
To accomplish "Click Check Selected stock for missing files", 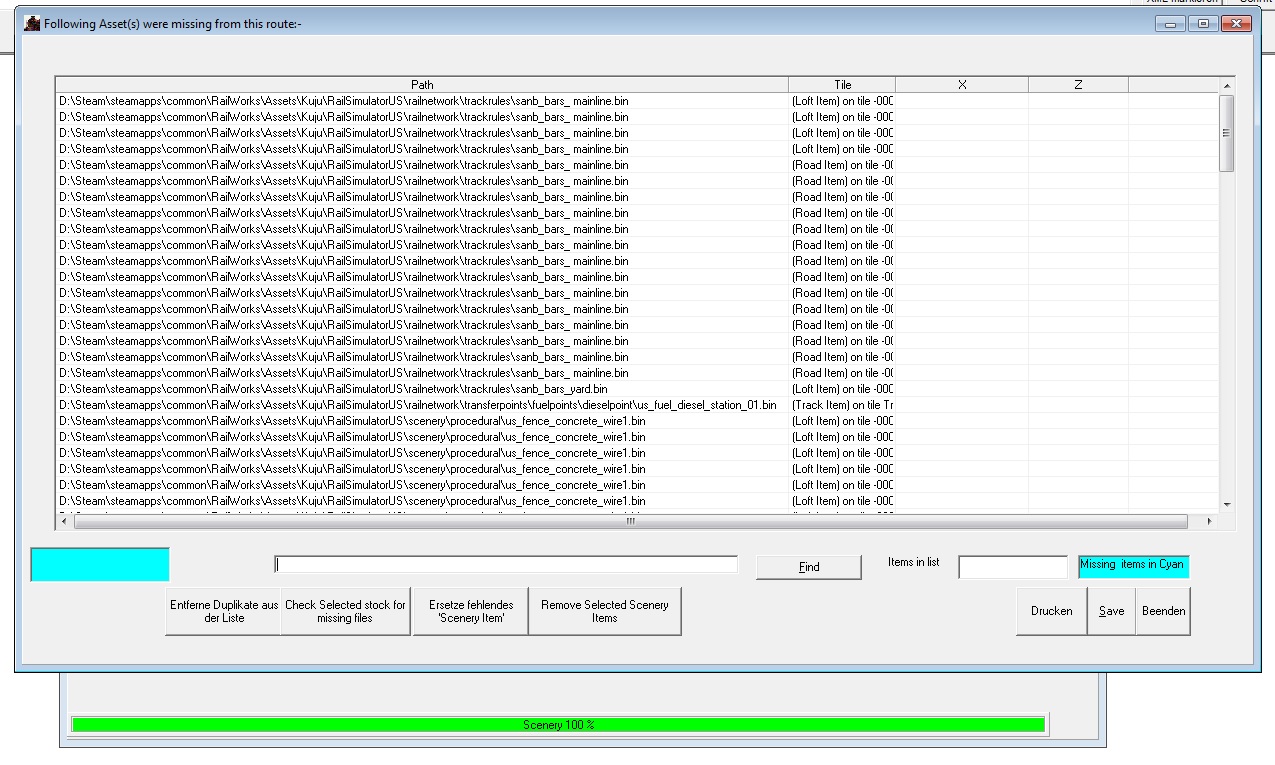I will pos(346,611).
